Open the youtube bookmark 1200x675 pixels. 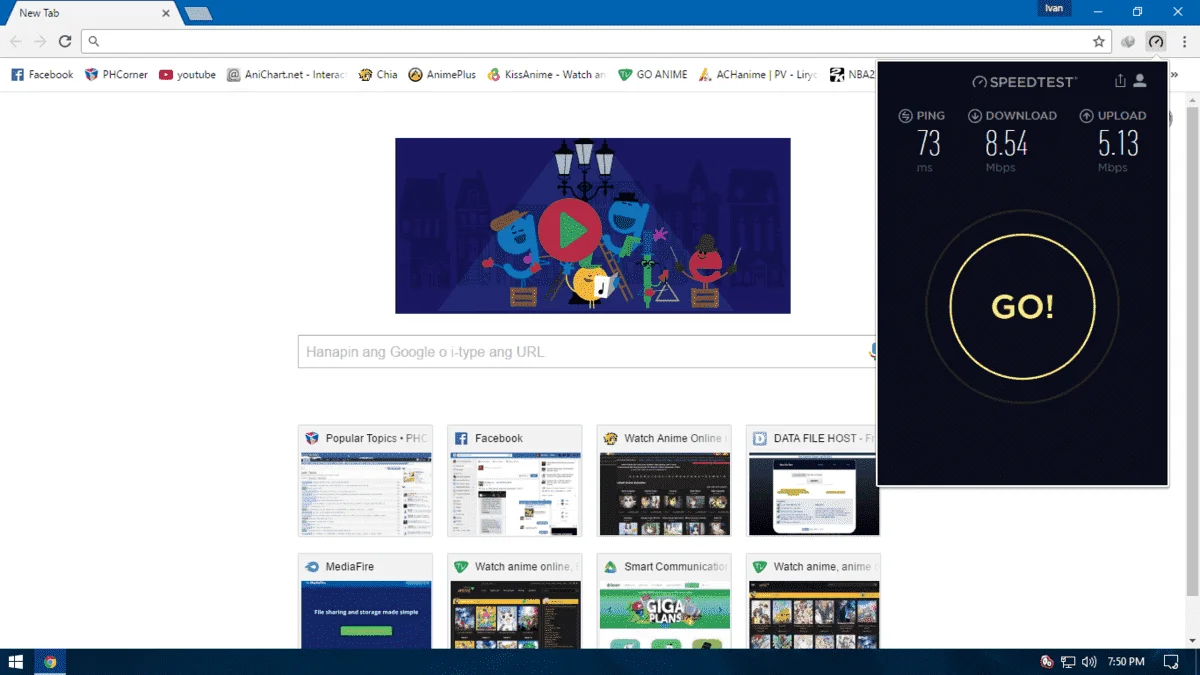pyautogui.click(x=187, y=74)
